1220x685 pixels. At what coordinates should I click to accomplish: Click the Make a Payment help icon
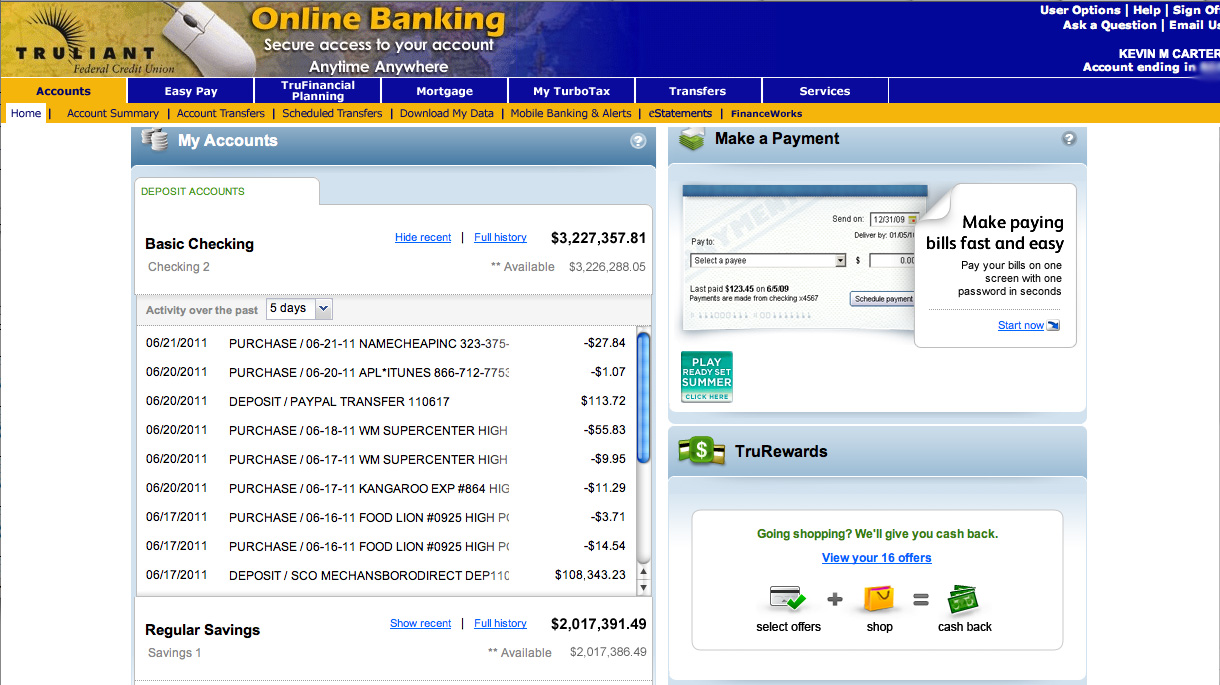click(1069, 139)
